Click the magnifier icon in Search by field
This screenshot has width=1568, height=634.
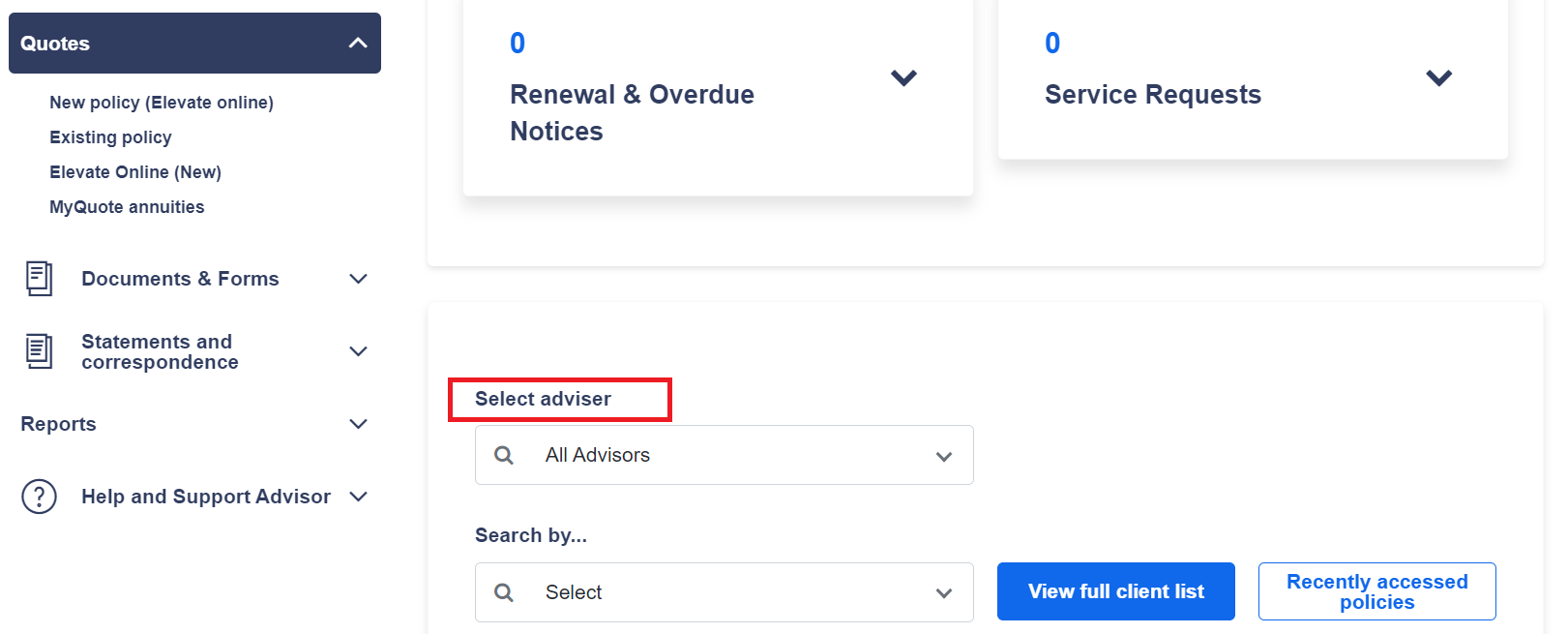504,592
